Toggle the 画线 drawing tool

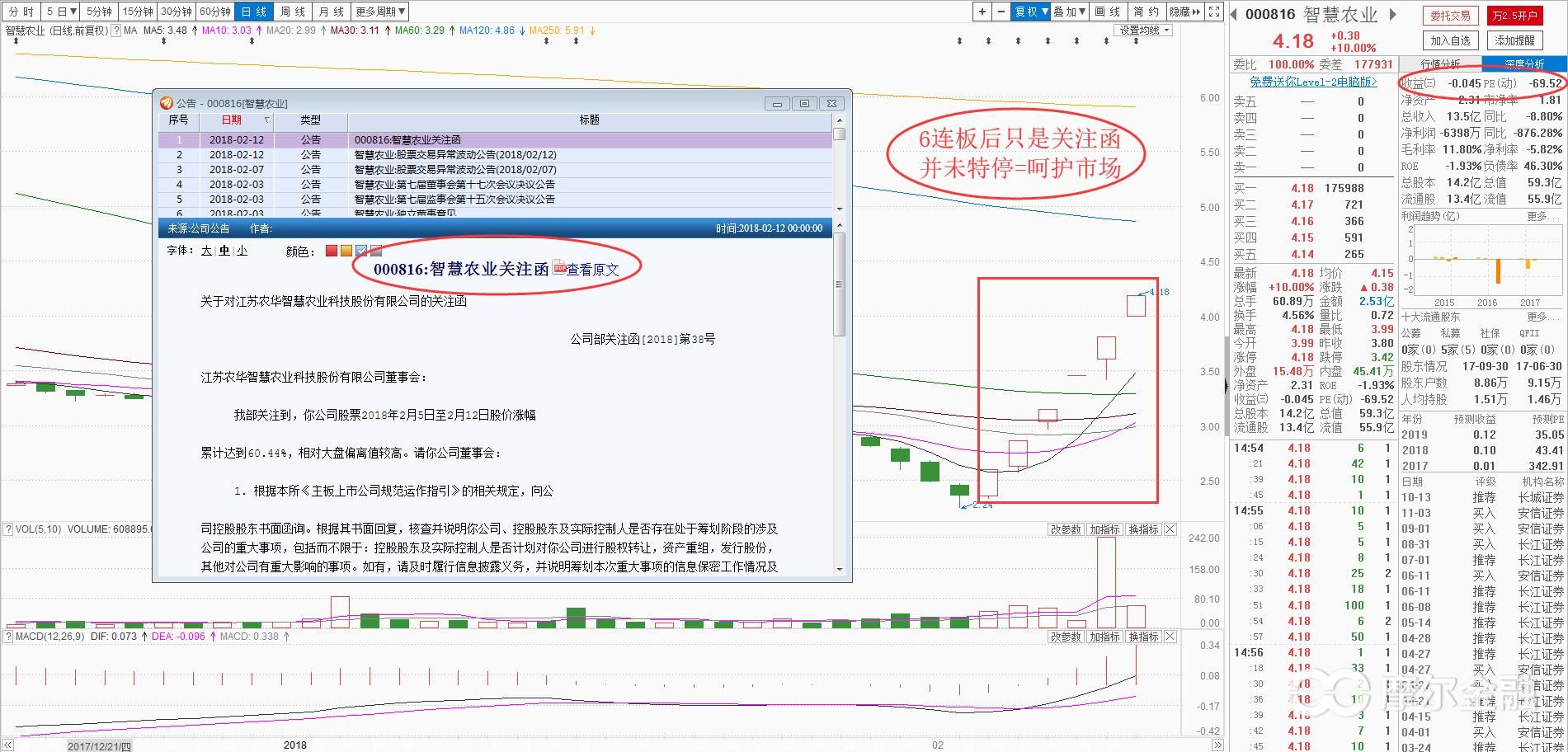coord(1108,12)
